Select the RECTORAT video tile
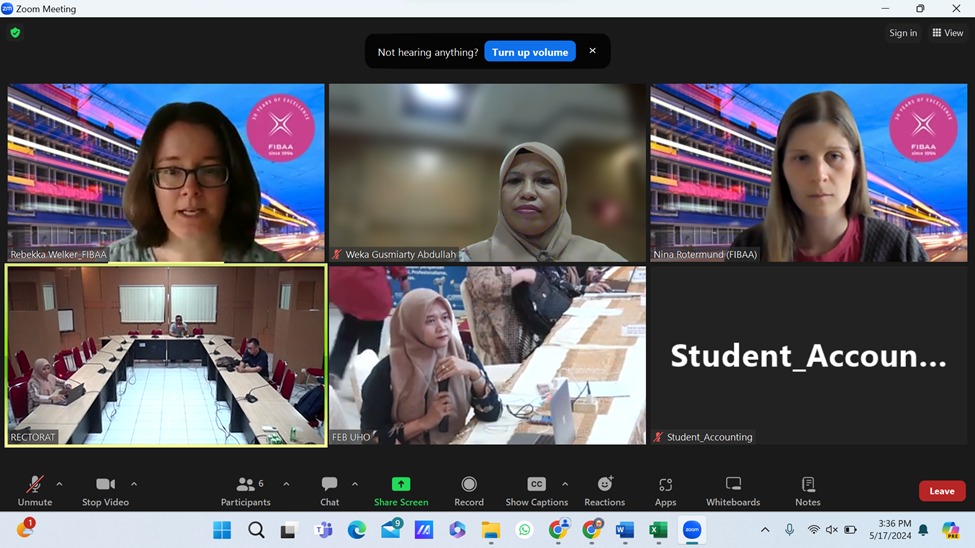 click(166, 355)
